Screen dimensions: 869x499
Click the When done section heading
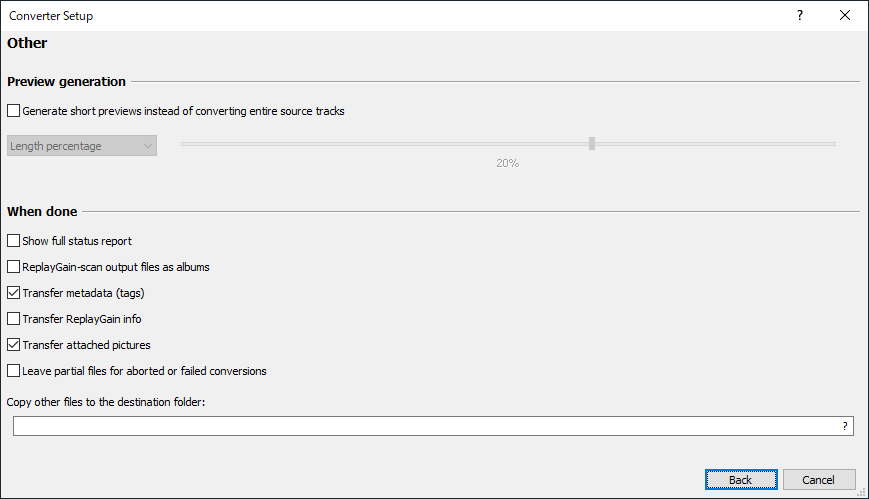[x=42, y=211]
